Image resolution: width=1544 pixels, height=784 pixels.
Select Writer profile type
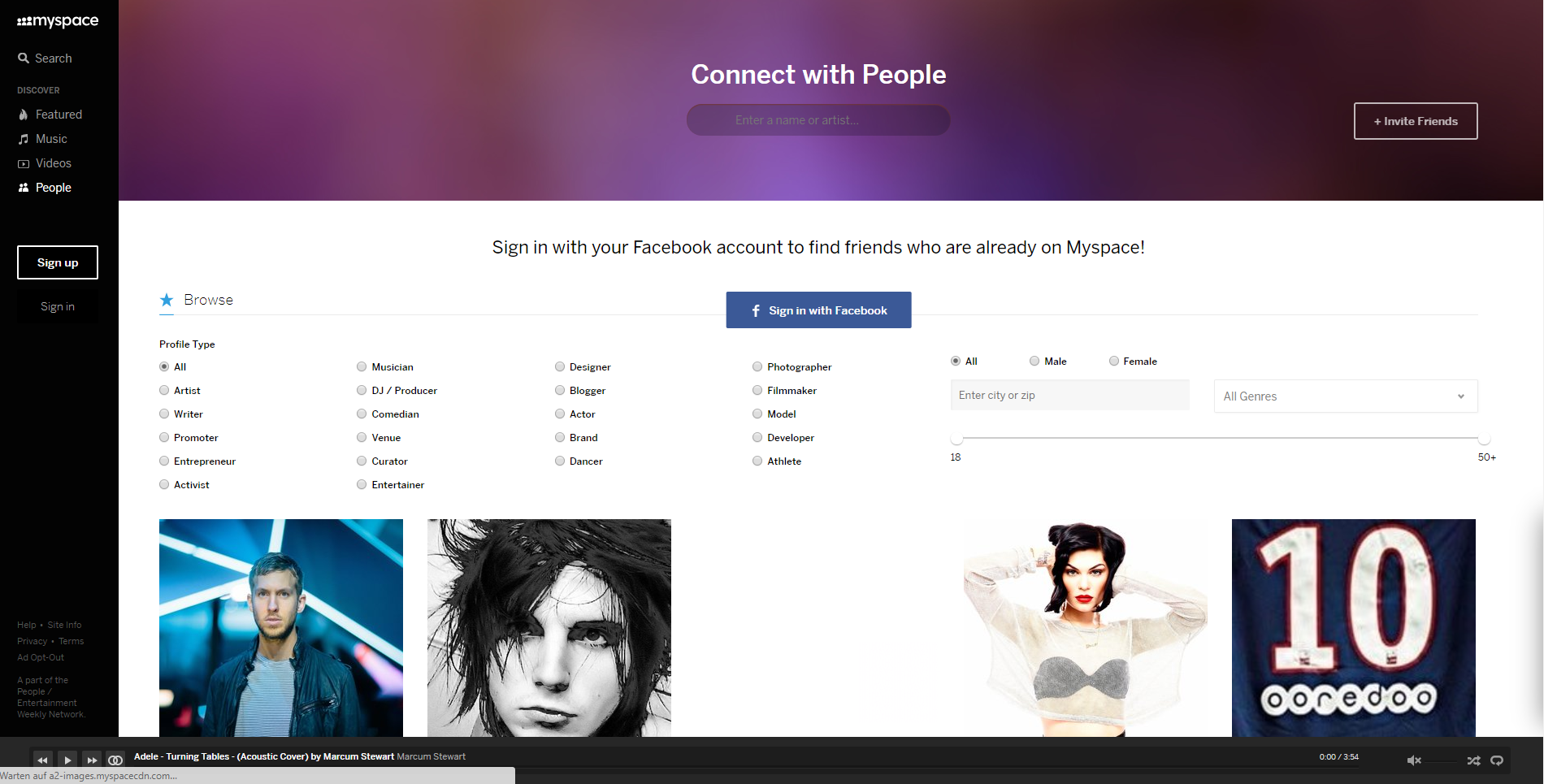164,414
